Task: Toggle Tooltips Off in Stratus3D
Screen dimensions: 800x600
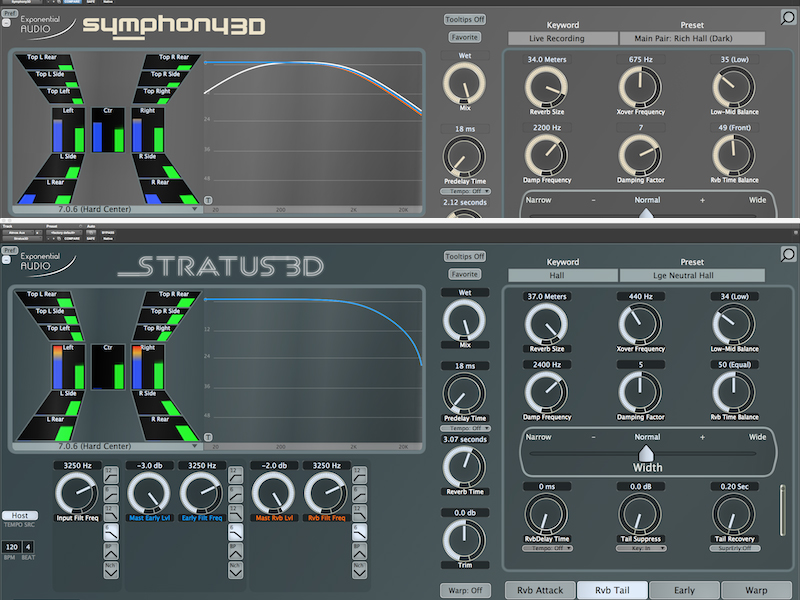Action: tap(466, 258)
